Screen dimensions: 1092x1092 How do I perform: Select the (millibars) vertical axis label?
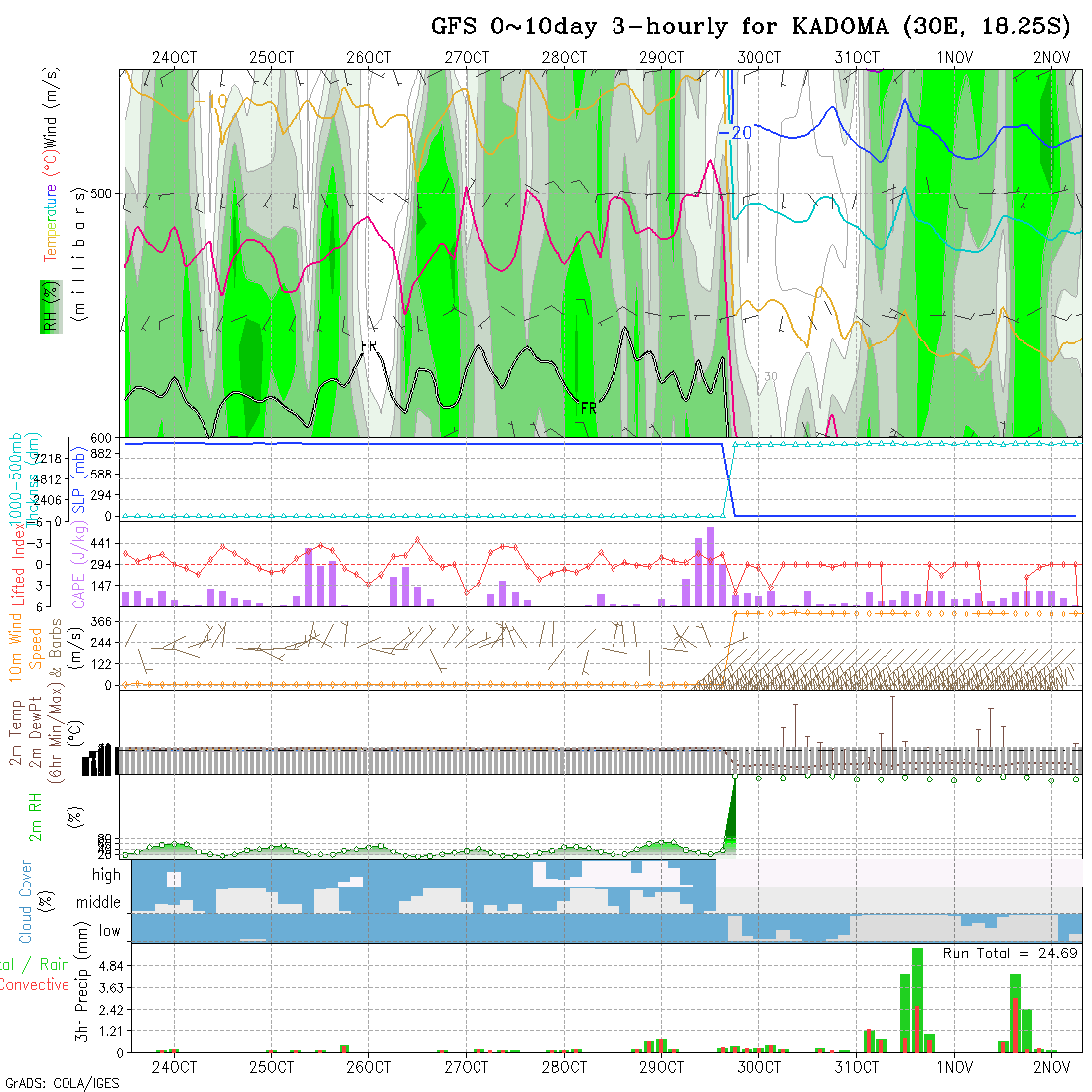point(80,254)
